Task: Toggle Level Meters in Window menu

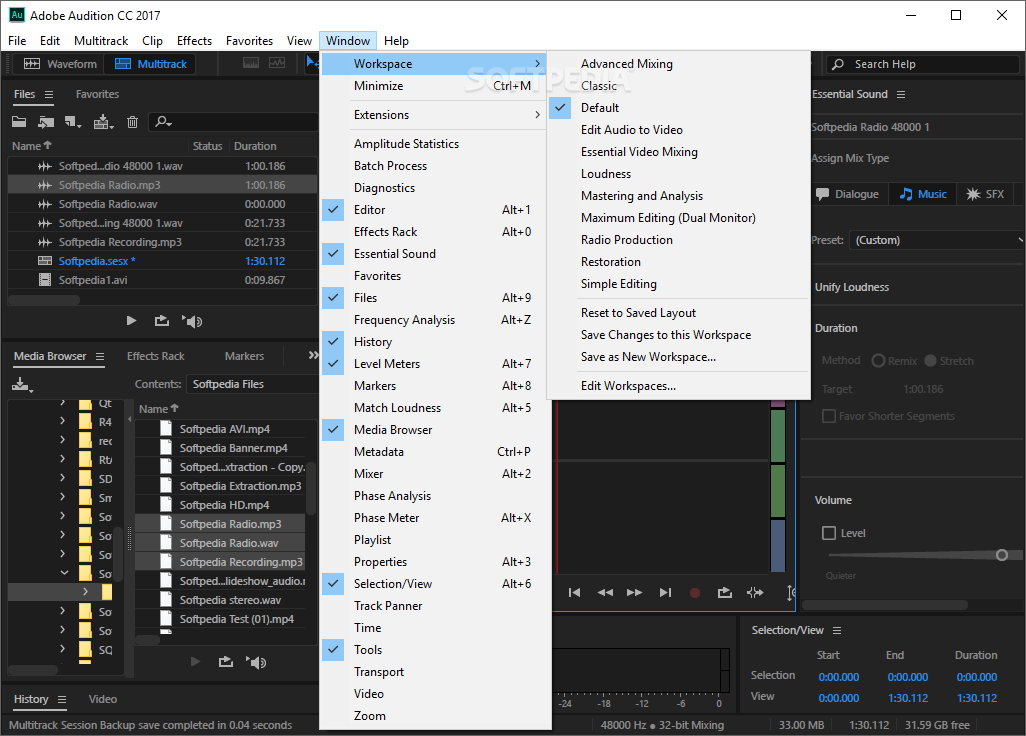Action: pyautogui.click(x=435, y=364)
